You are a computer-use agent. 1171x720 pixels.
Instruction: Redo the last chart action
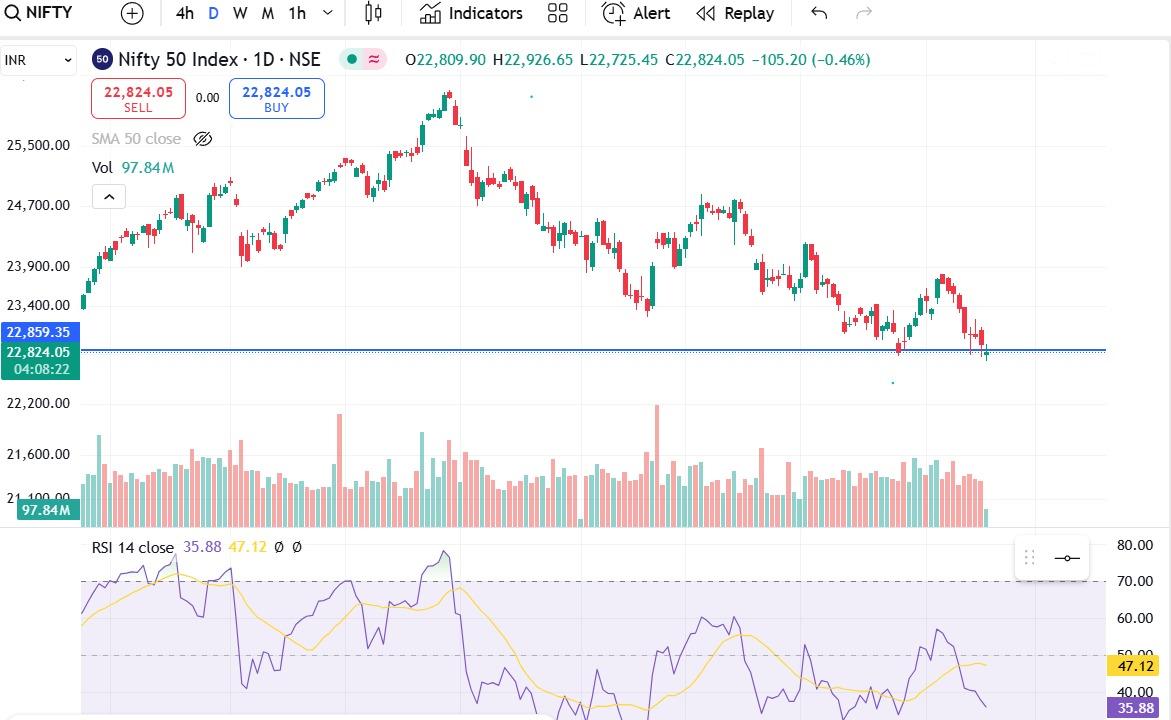coord(864,13)
